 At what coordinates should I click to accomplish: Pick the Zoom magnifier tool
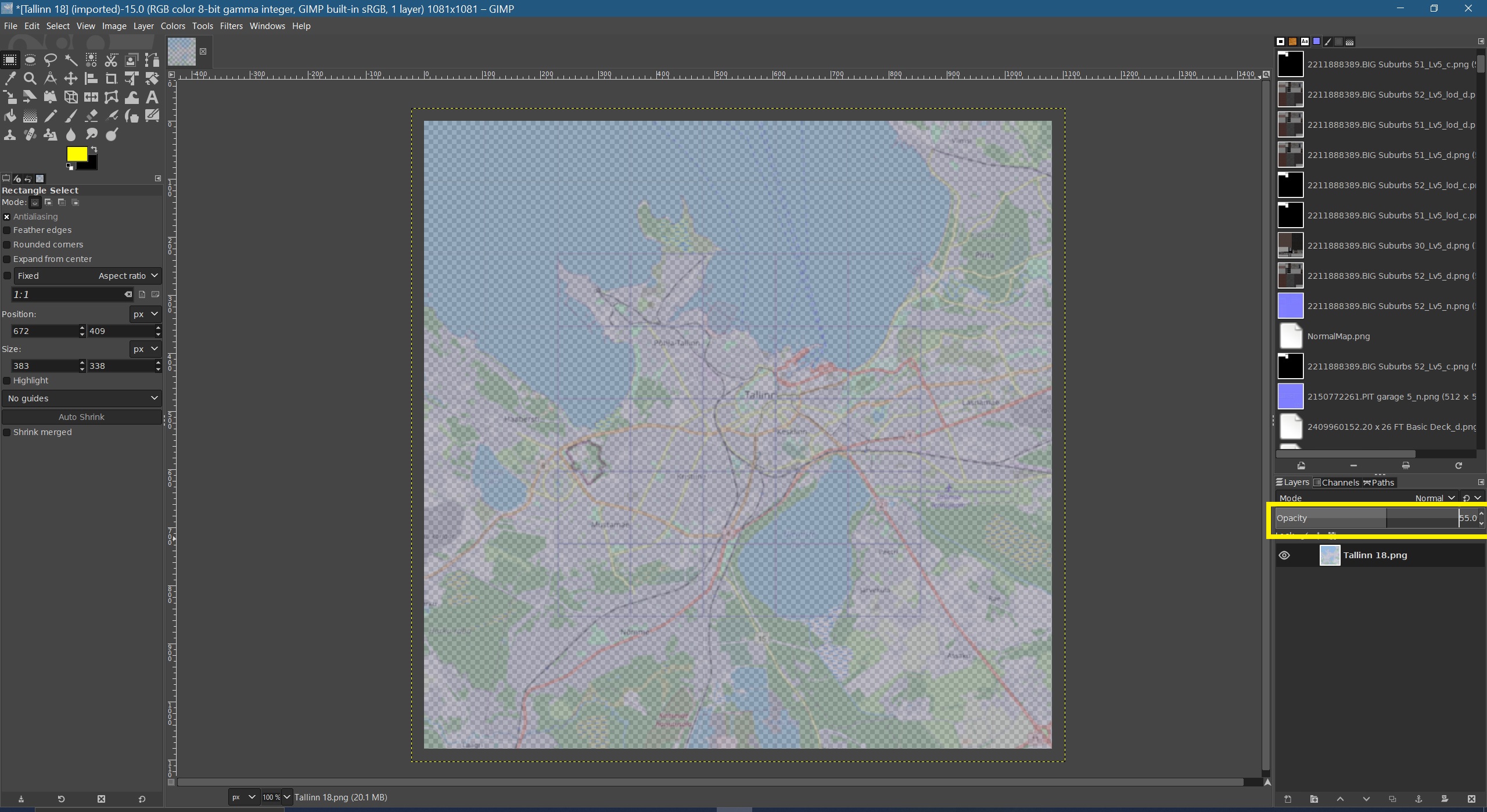(x=30, y=78)
